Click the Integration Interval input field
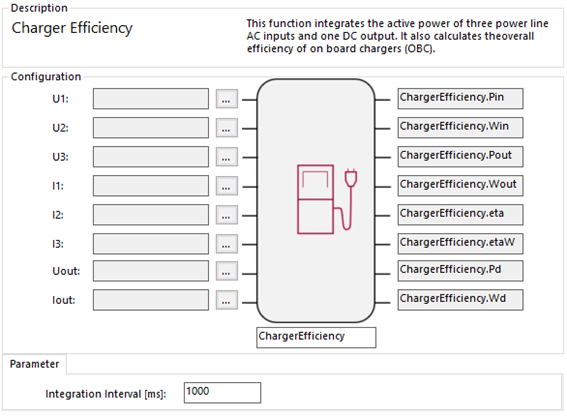The height and width of the screenshot is (416, 567). 222,392
